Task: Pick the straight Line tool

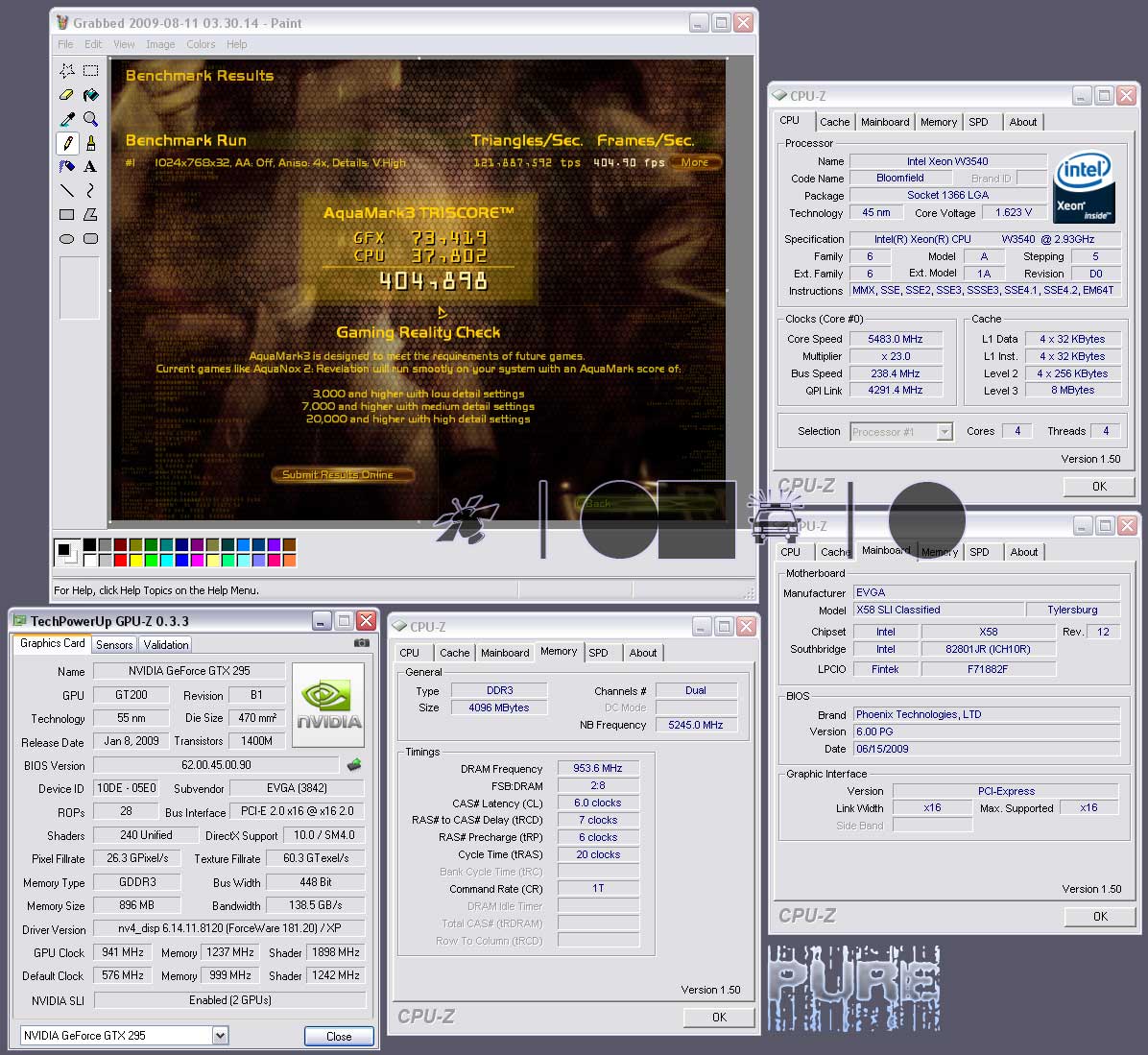Action: coord(66,190)
